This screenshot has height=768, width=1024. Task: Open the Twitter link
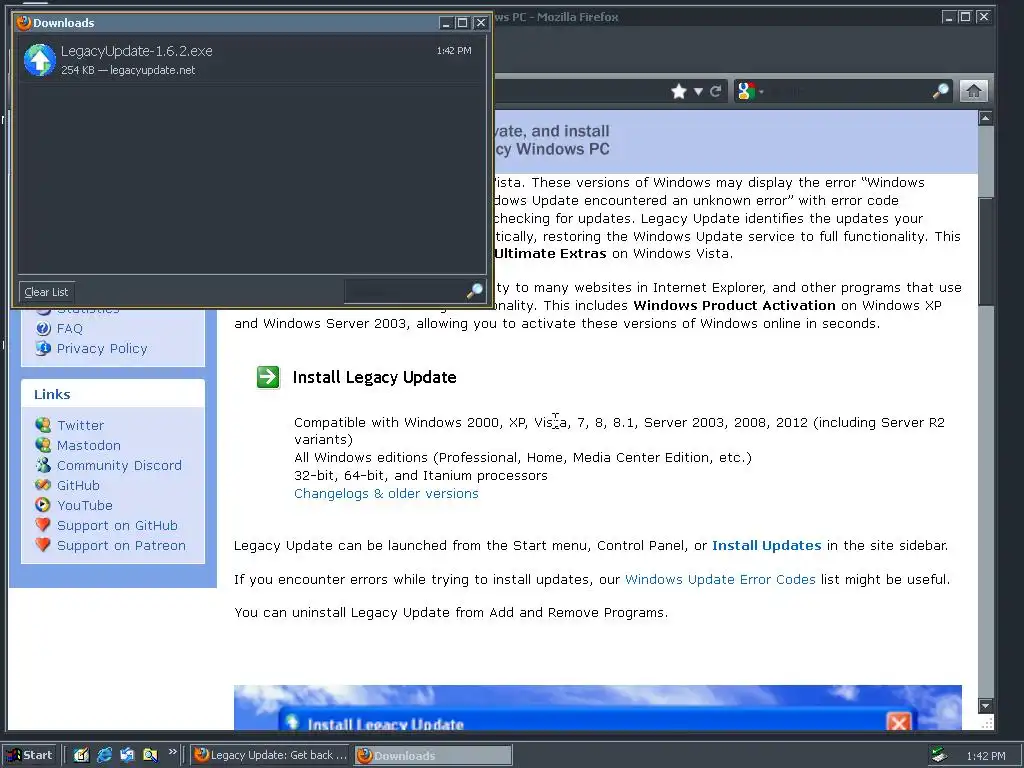click(80, 425)
